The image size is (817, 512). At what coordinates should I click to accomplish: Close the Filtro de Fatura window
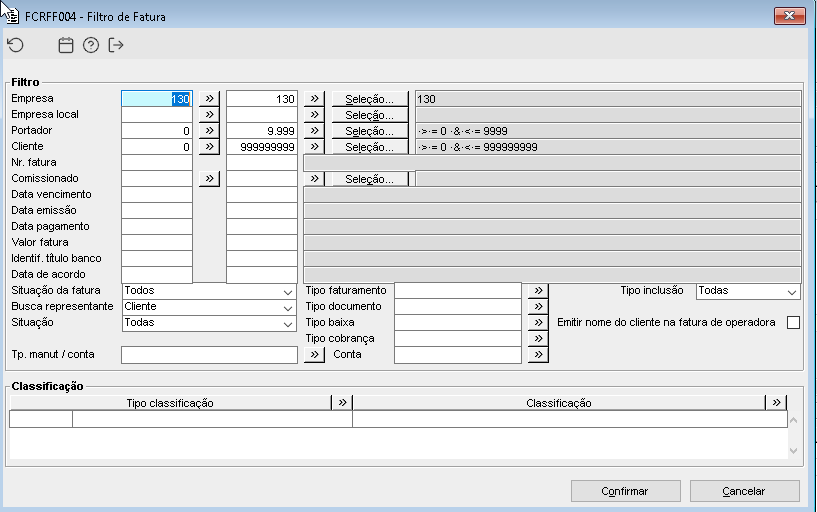[x=790, y=16]
